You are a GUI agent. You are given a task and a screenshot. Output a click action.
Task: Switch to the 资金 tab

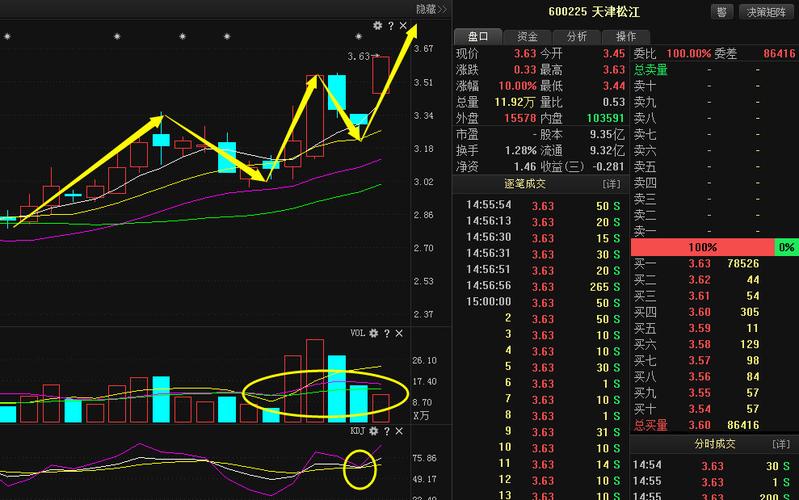(527, 36)
